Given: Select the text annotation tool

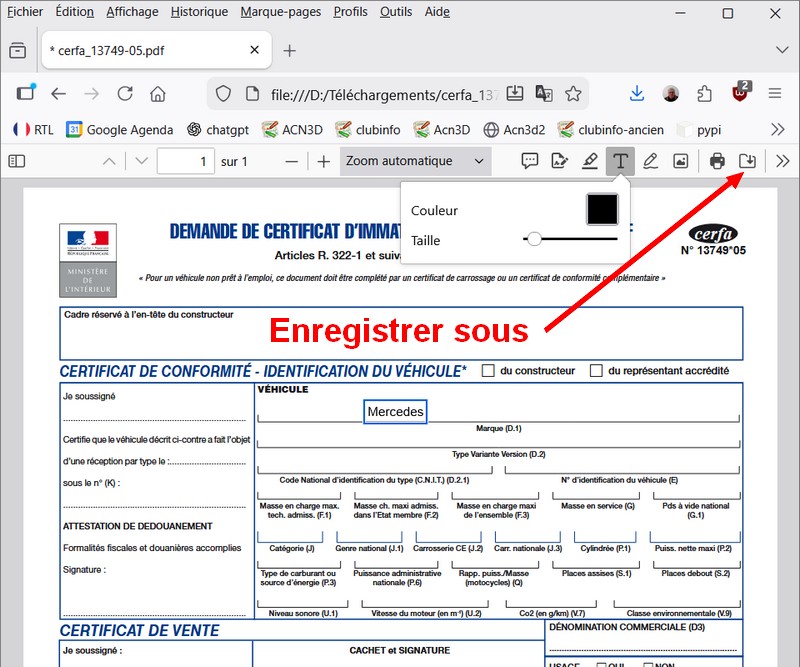Looking at the screenshot, I should 621,161.
